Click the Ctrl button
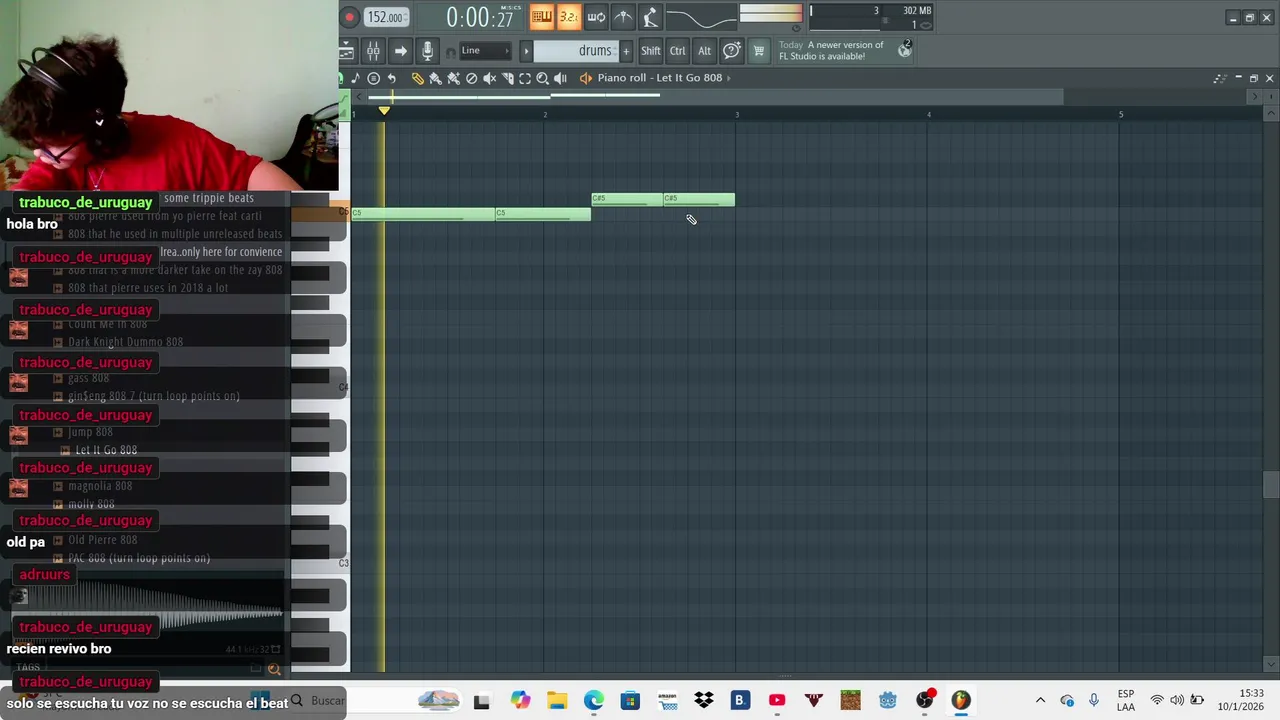The image size is (1280, 720). [x=678, y=51]
